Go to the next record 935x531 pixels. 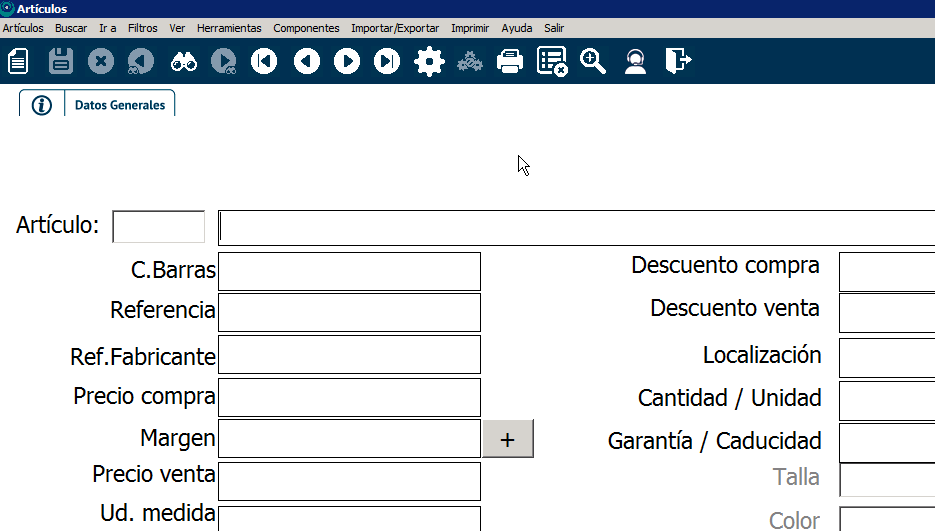click(347, 62)
